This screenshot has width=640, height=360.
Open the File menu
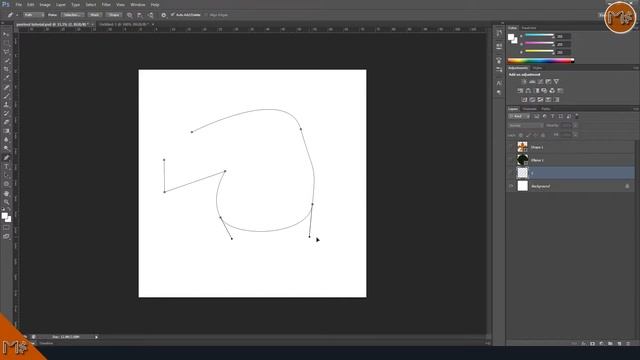[x=19, y=4]
